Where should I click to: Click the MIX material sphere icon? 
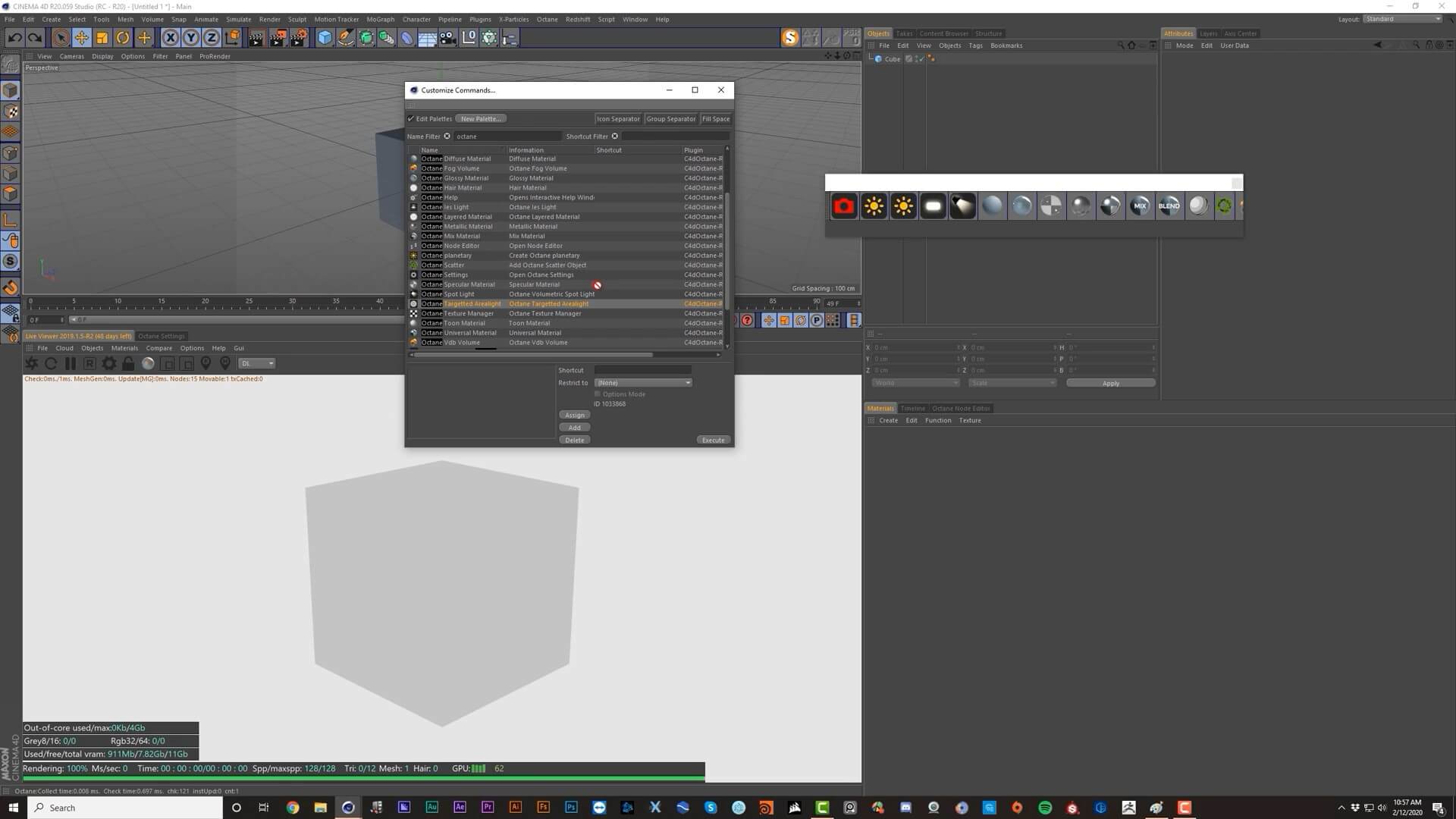coord(1139,206)
